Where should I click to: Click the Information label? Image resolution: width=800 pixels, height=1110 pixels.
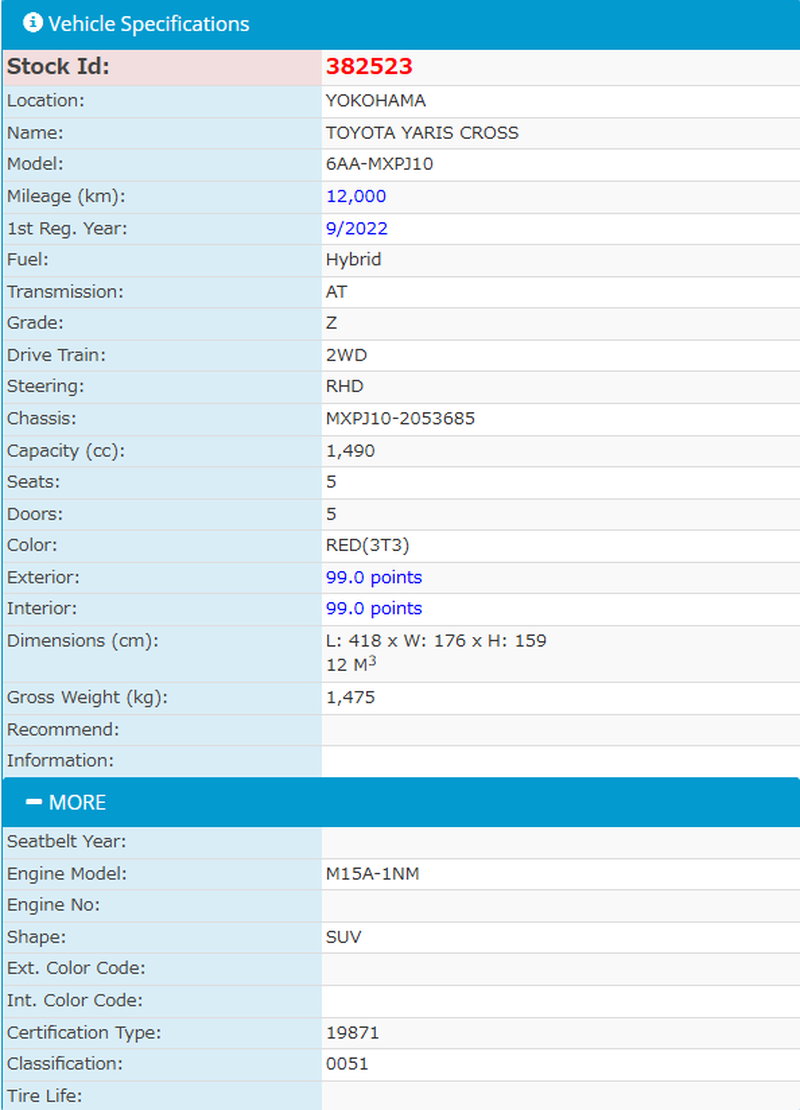click(x=60, y=760)
